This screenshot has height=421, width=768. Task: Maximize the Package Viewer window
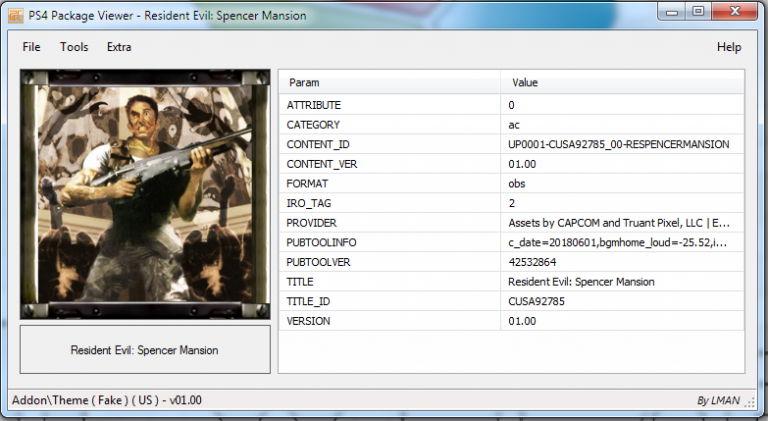(697, 12)
